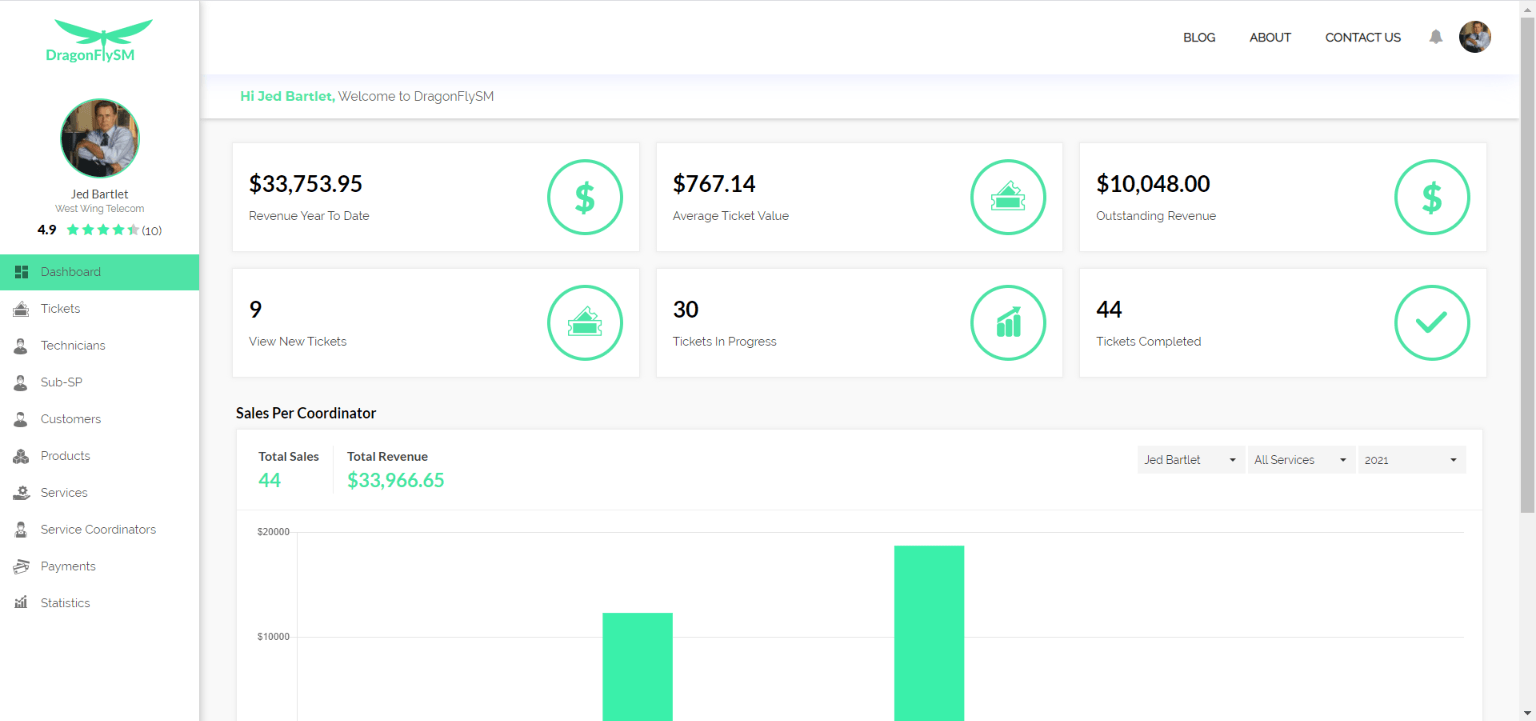1536x721 pixels.
Task: Open the BLOG link
Action: 1199,37
